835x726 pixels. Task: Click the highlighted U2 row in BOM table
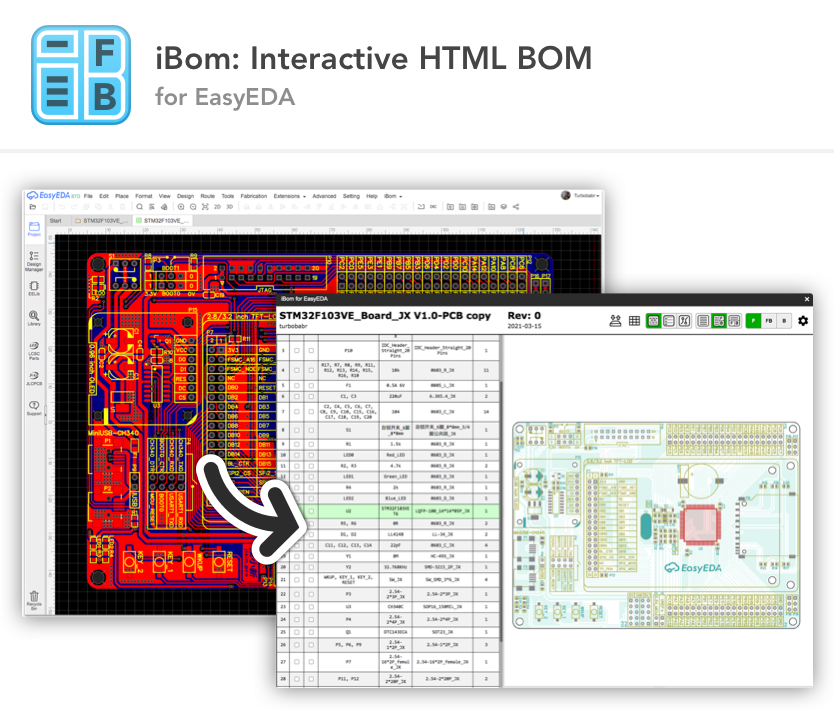[x=389, y=511]
